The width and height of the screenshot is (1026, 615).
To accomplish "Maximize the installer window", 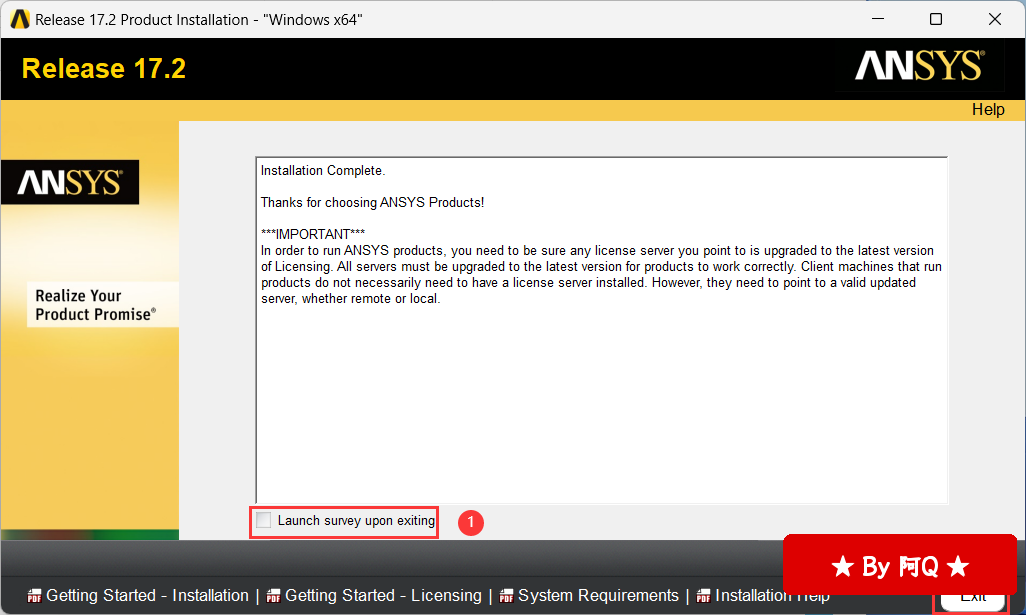I will pyautogui.click(x=936, y=19).
